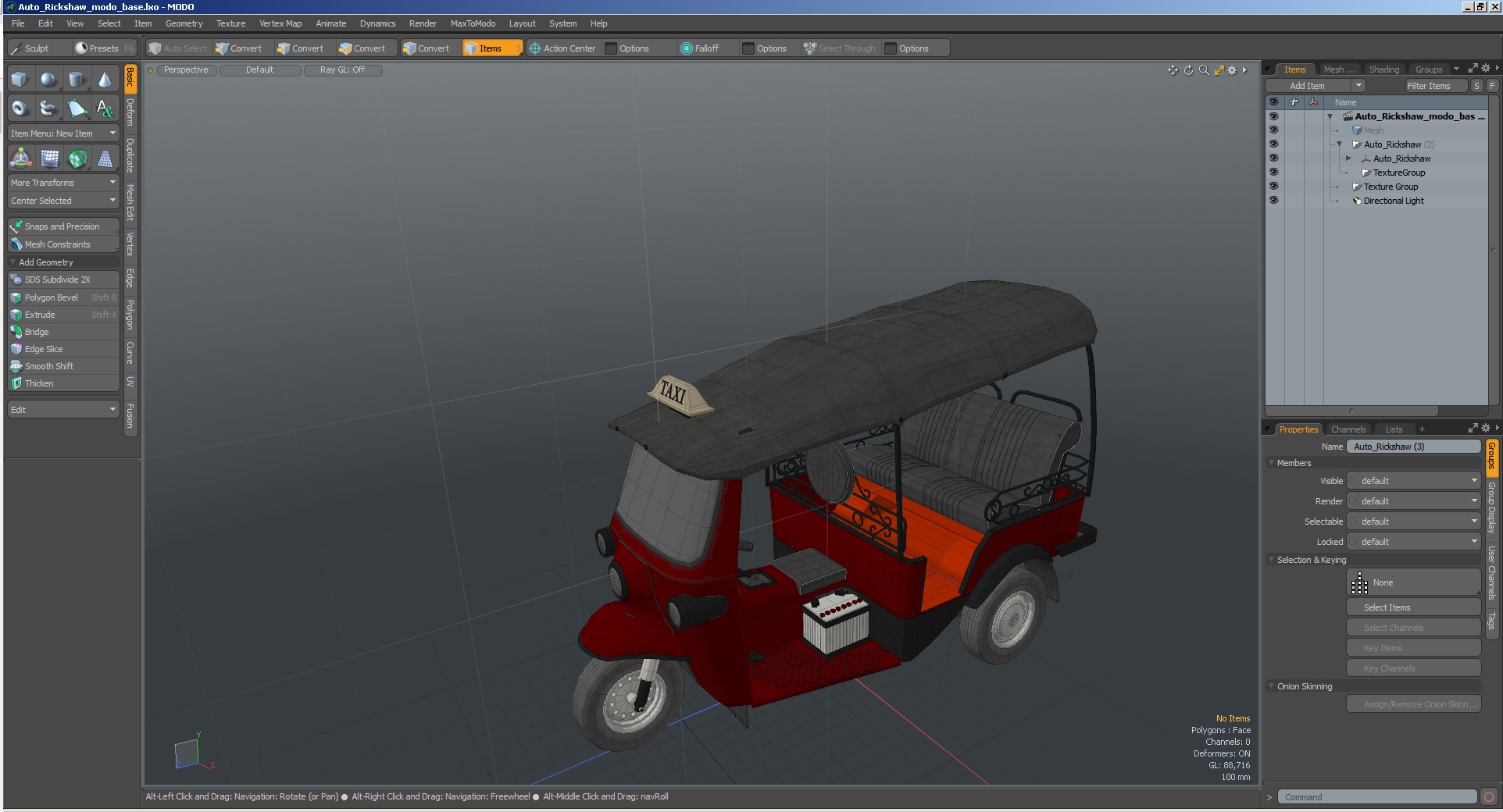Toggle visibility of Directional Light
This screenshot has width=1503, height=812.
pos(1273,201)
